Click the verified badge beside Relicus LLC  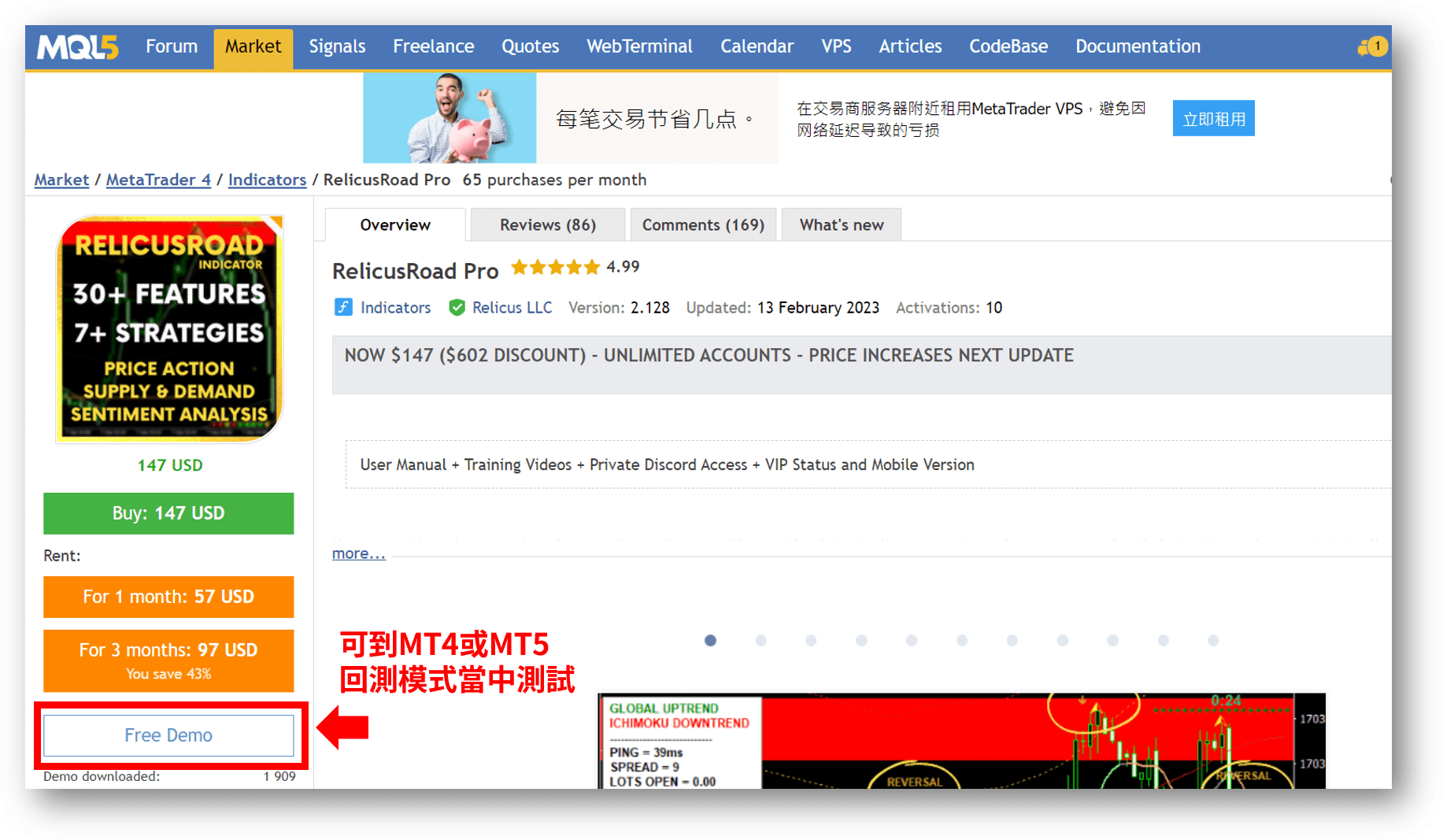[457, 307]
